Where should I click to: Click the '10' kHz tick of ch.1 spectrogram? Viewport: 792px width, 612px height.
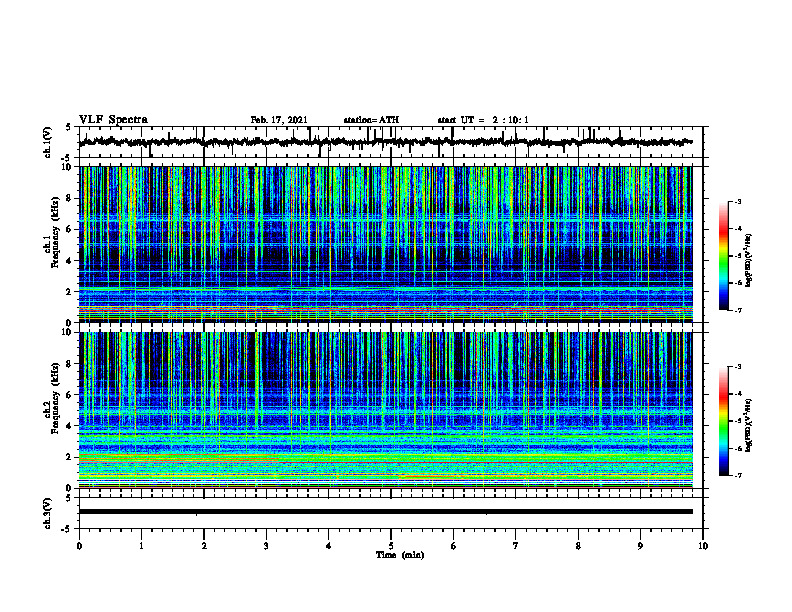click(x=69, y=167)
